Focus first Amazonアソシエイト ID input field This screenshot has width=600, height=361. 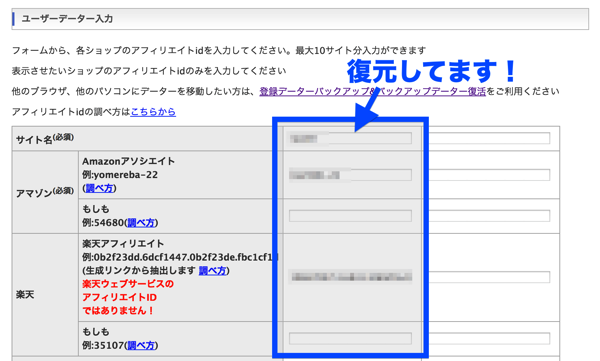tap(351, 175)
